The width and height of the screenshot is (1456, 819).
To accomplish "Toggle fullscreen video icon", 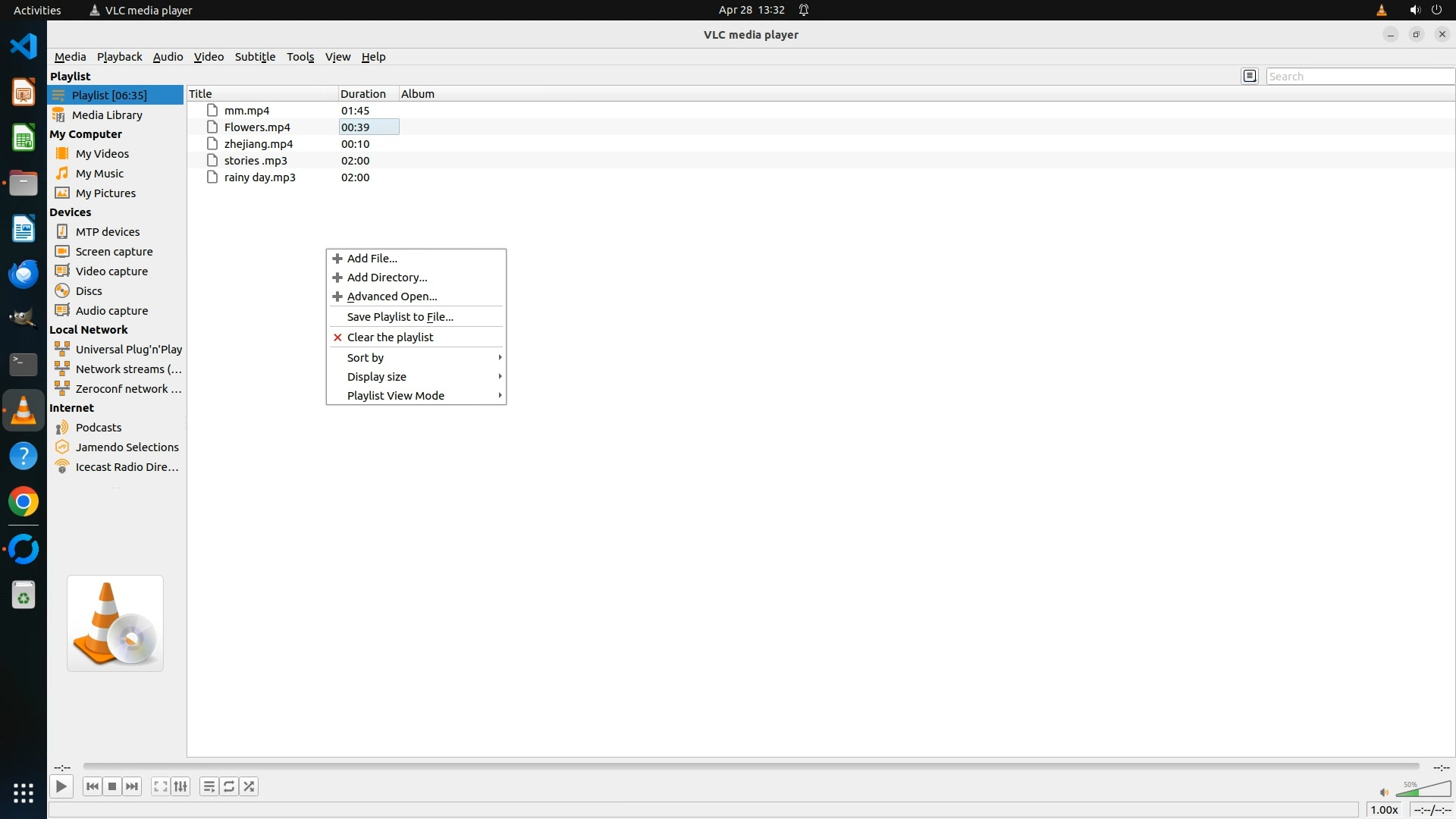I will coord(160,786).
